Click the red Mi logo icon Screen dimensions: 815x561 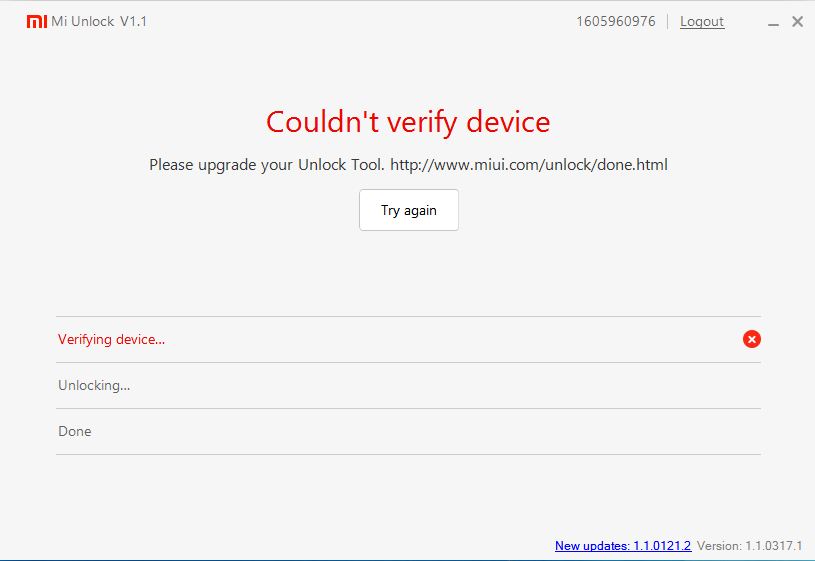pyautogui.click(x=37, y=21)
